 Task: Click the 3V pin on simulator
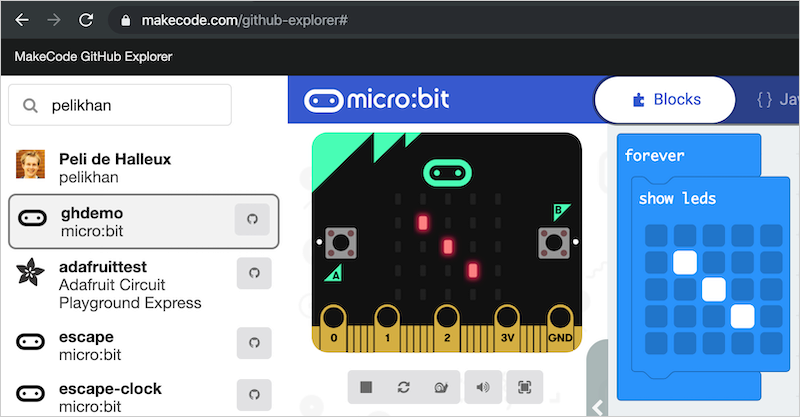pyautogui.click(x=507, y=328)
